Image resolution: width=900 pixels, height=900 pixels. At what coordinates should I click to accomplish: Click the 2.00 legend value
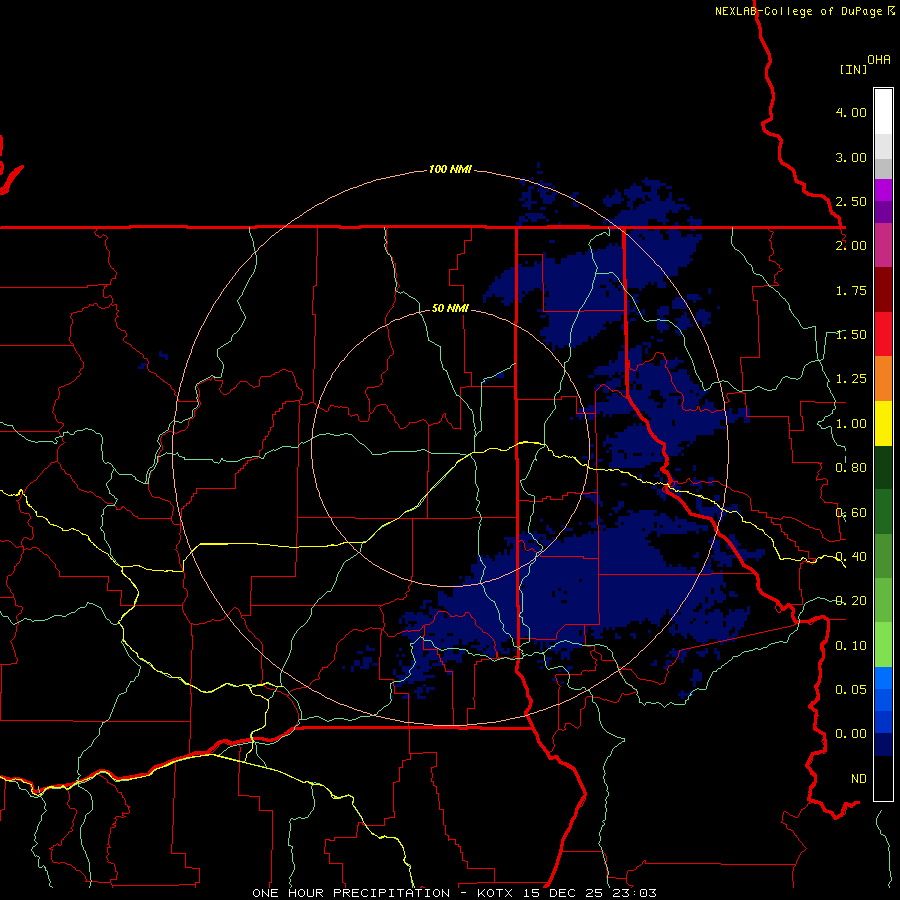pyautogui.click(x=851, y=246)
